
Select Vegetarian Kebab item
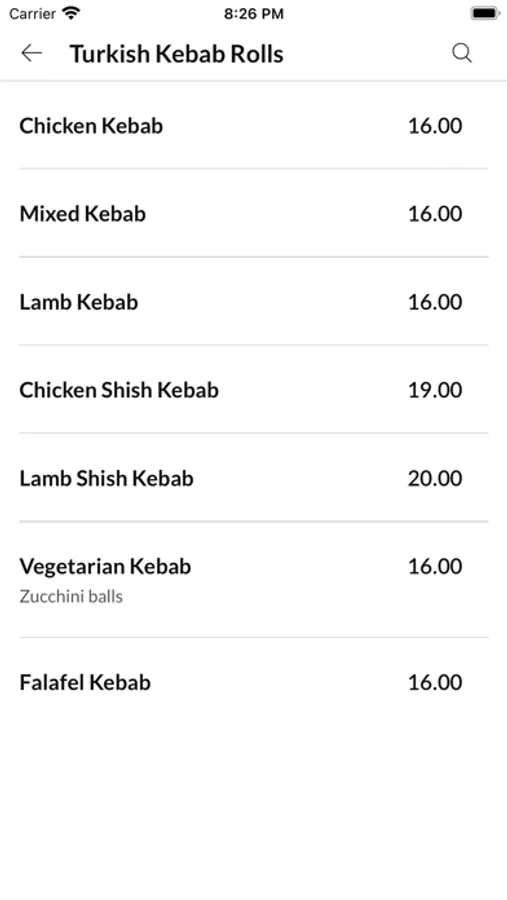(253, 580)
